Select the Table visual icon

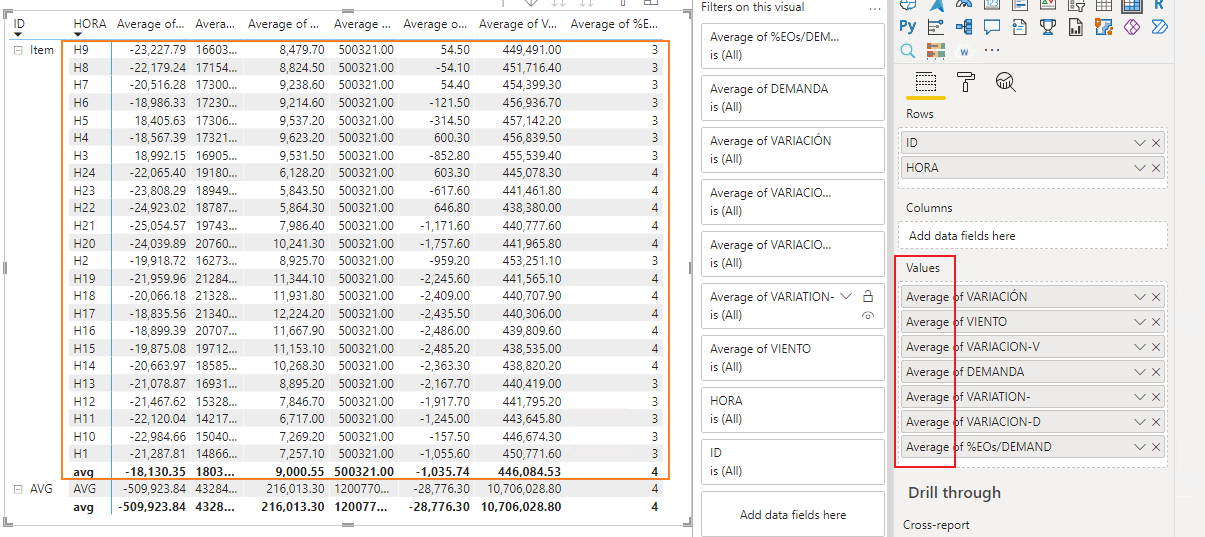(x=1104, y=4)
